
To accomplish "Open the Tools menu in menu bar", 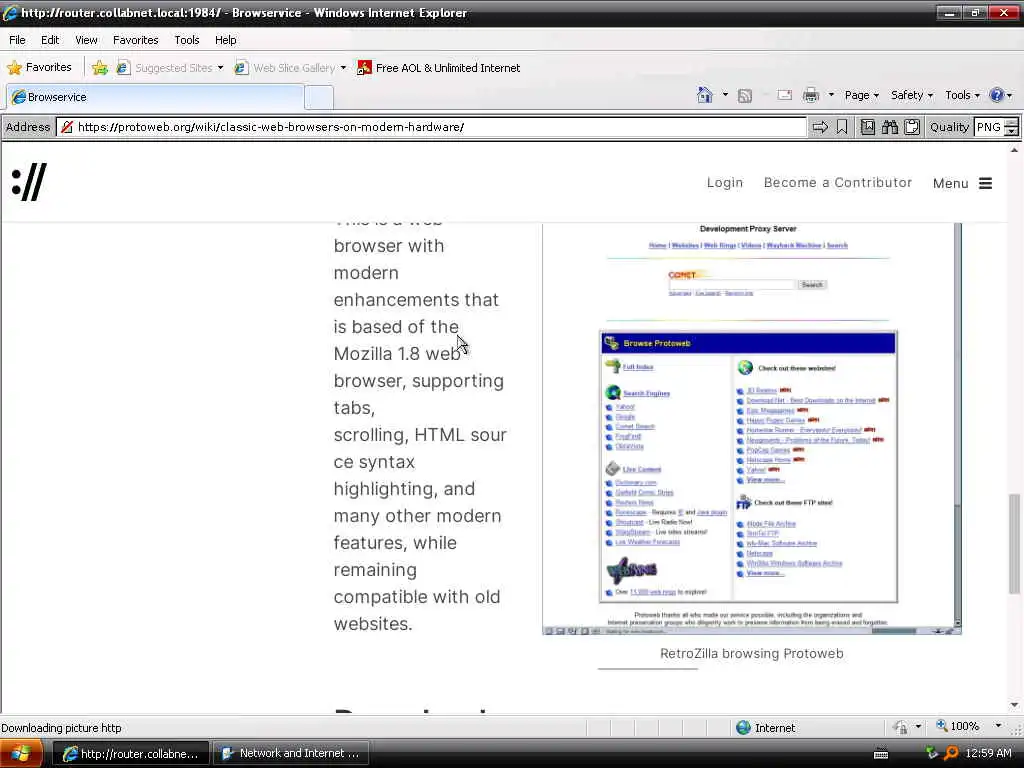I will 187,40.
